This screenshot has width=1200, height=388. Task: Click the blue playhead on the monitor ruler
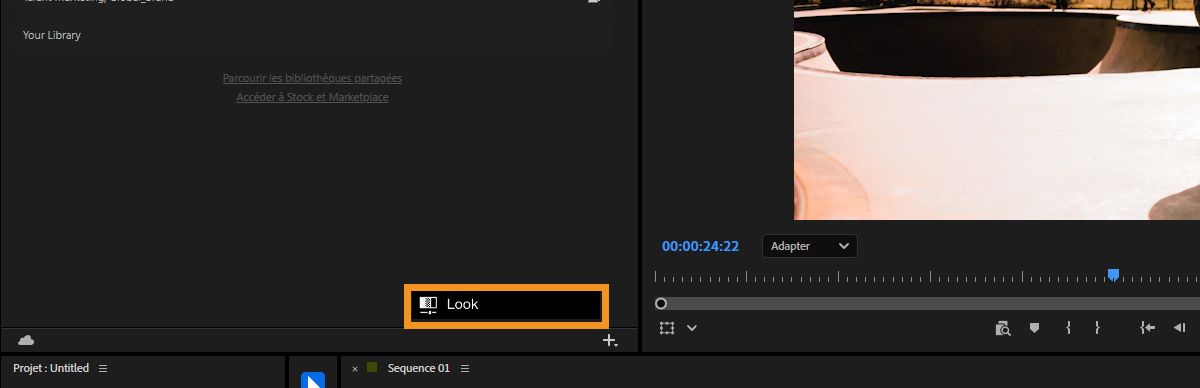pyautogui.click(x=1113, y=275)
